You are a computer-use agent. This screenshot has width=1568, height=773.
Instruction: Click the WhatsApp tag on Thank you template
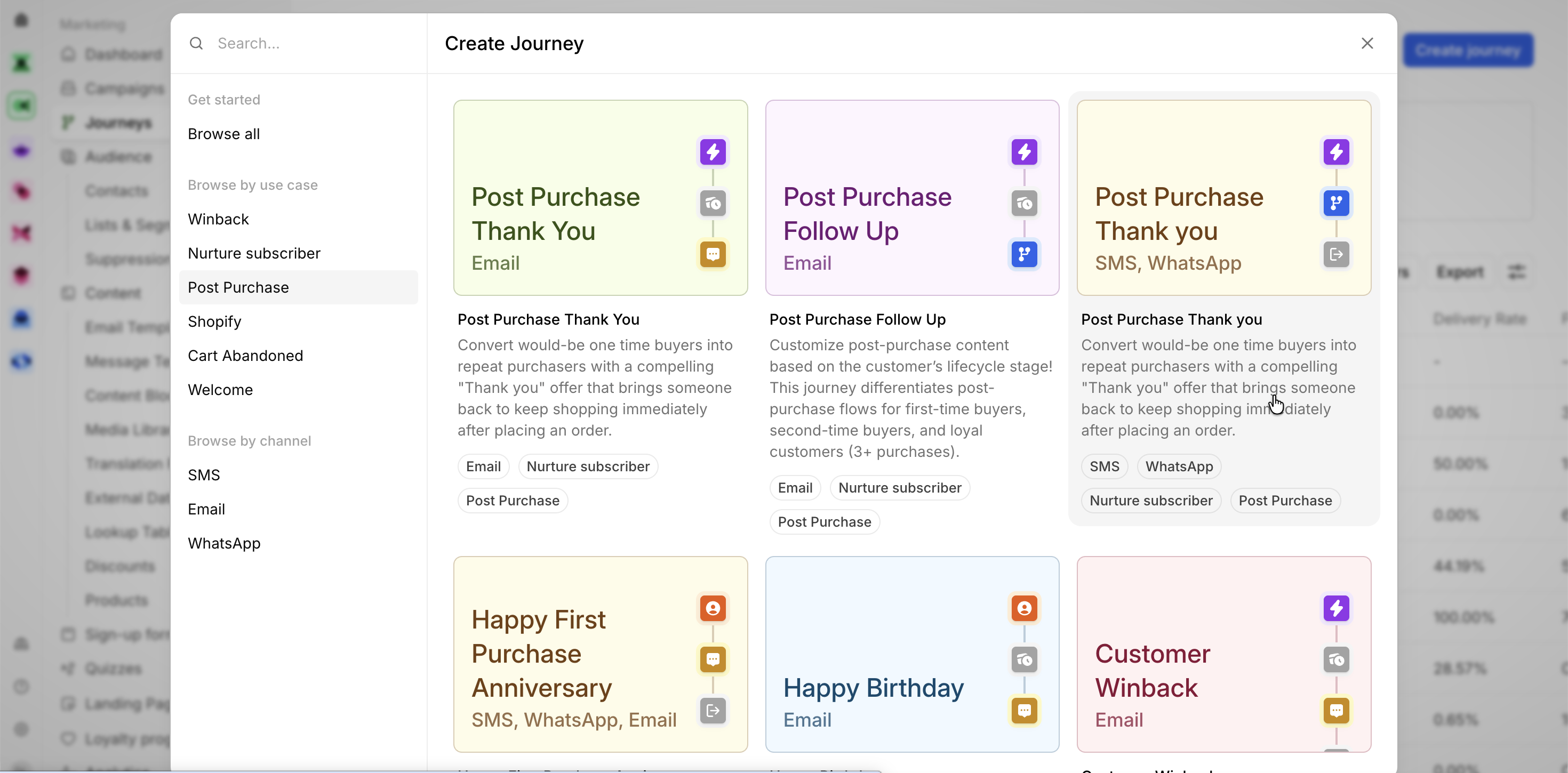[1179, 466]
